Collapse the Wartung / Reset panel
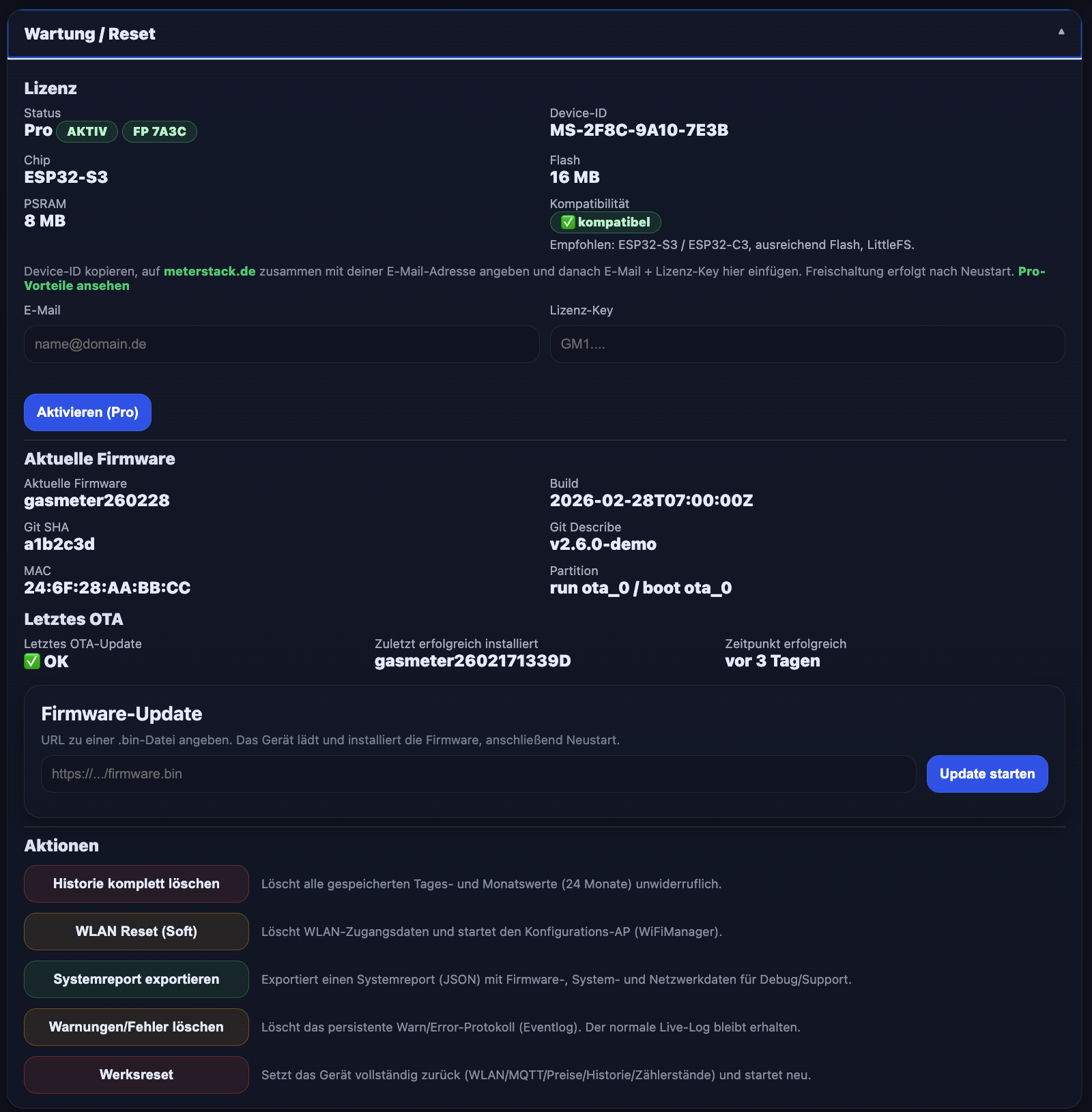1092x1112 pixels. (1060, 32)
